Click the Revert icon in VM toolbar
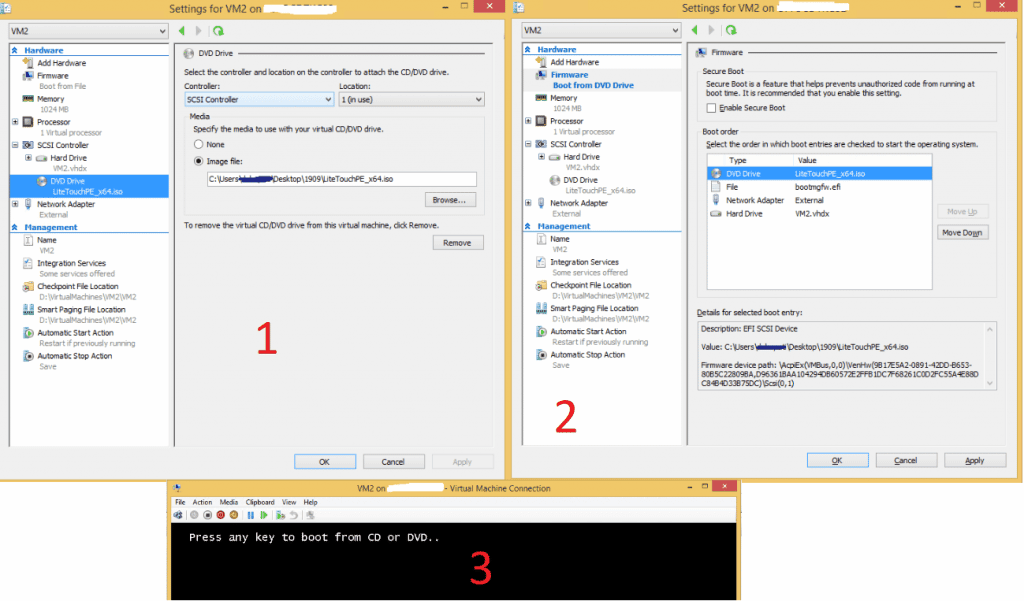 coord(294,515)
